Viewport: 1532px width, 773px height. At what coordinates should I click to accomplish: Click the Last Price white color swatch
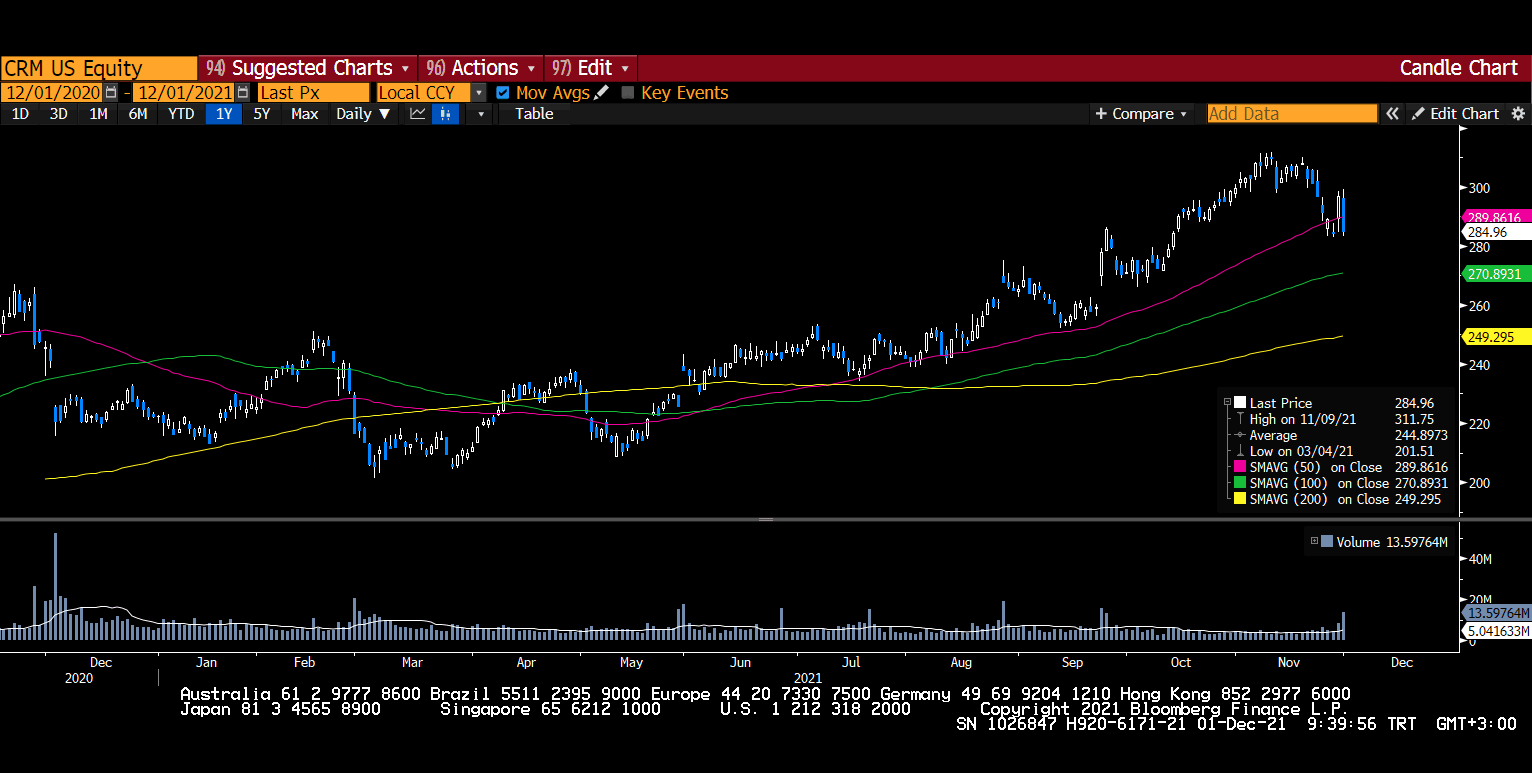click(1241, 404)
